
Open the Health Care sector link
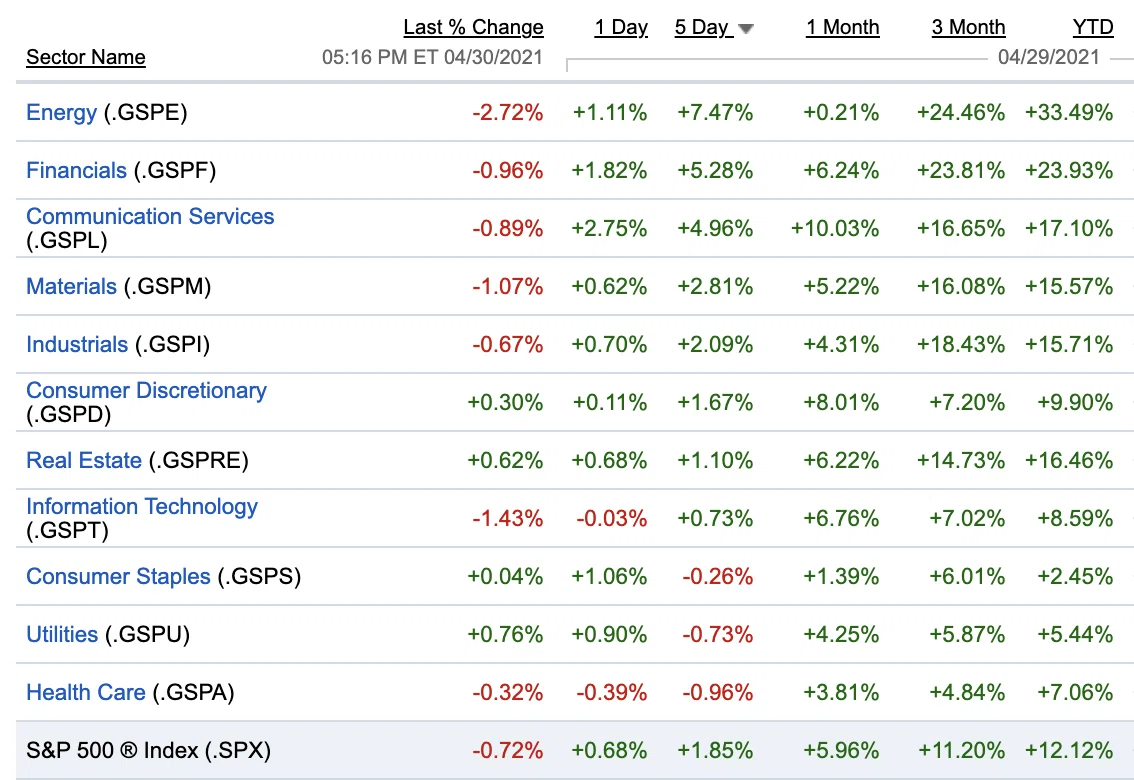[85, 692]
